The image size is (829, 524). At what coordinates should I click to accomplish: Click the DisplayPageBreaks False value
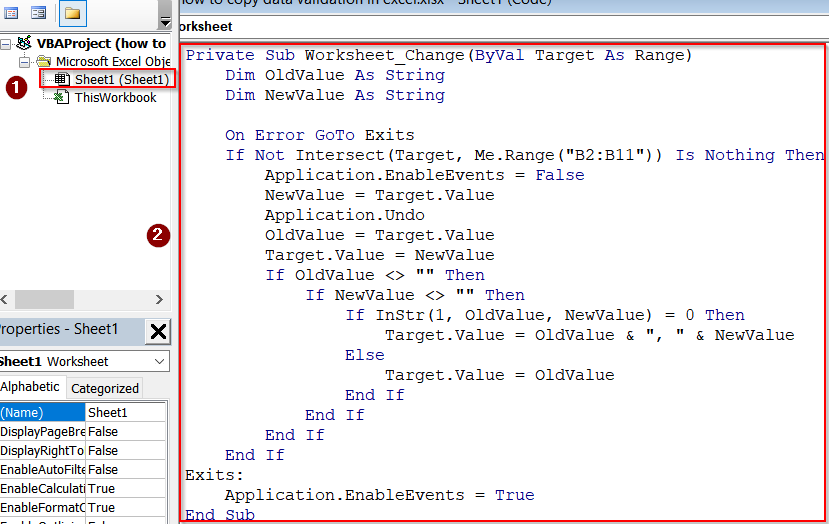click(x=126, y=431)
